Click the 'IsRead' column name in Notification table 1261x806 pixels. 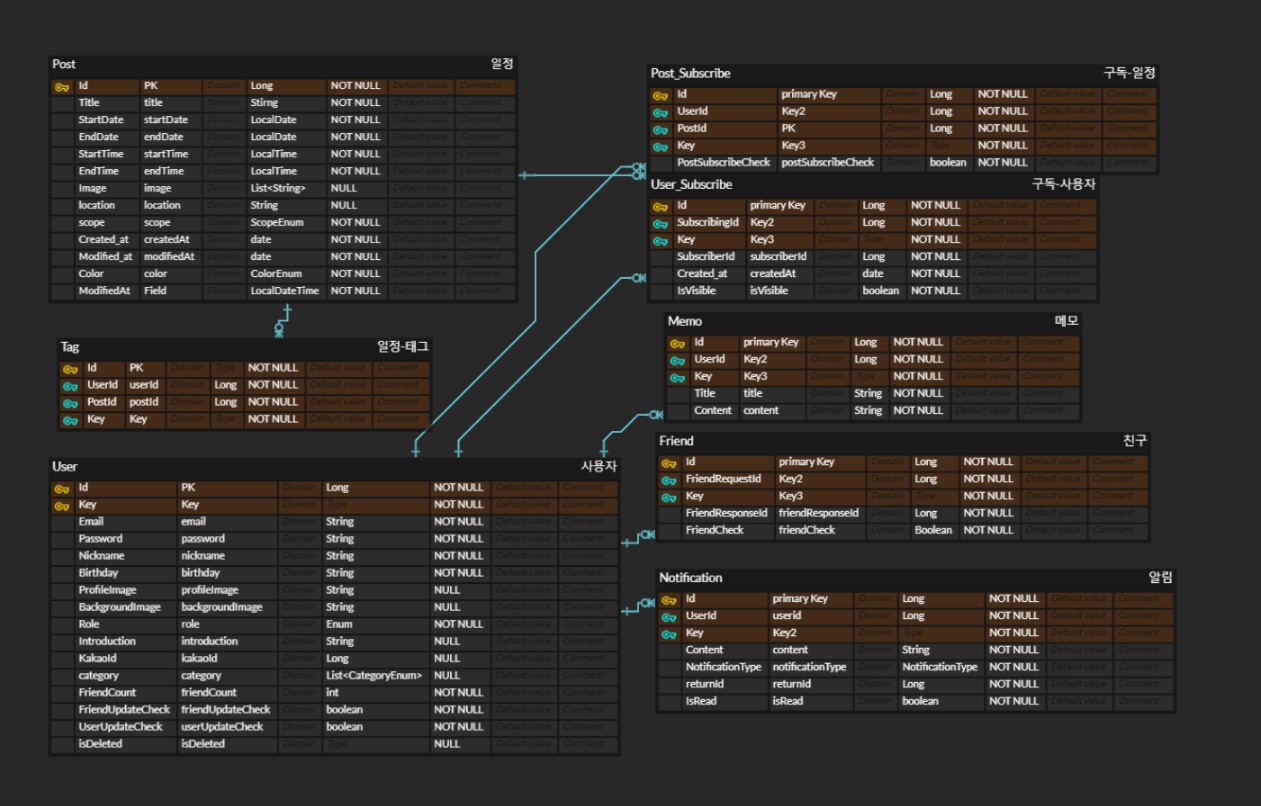[x=701, y=701]
